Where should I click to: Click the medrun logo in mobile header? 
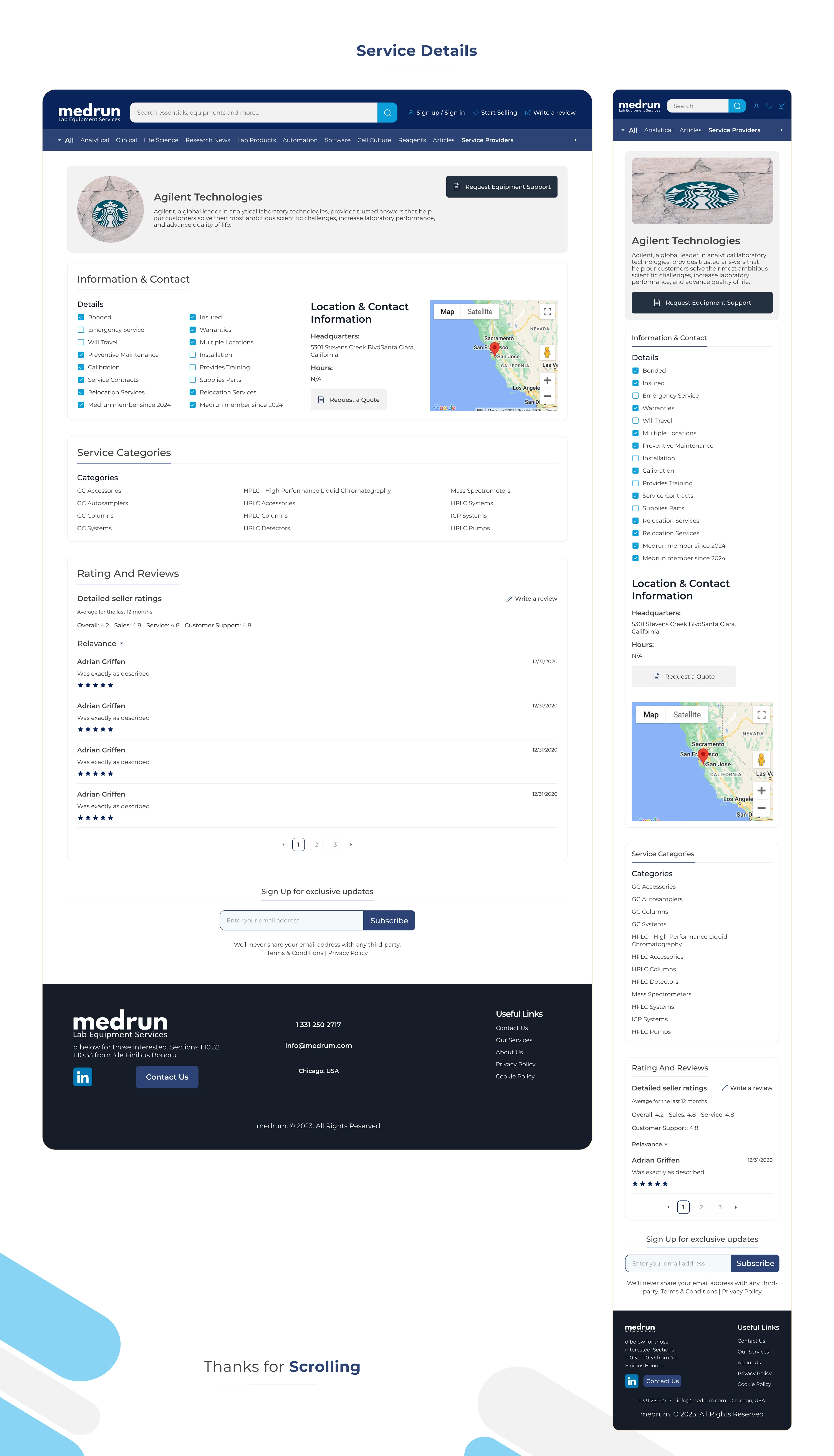click(x=639, y=106)
